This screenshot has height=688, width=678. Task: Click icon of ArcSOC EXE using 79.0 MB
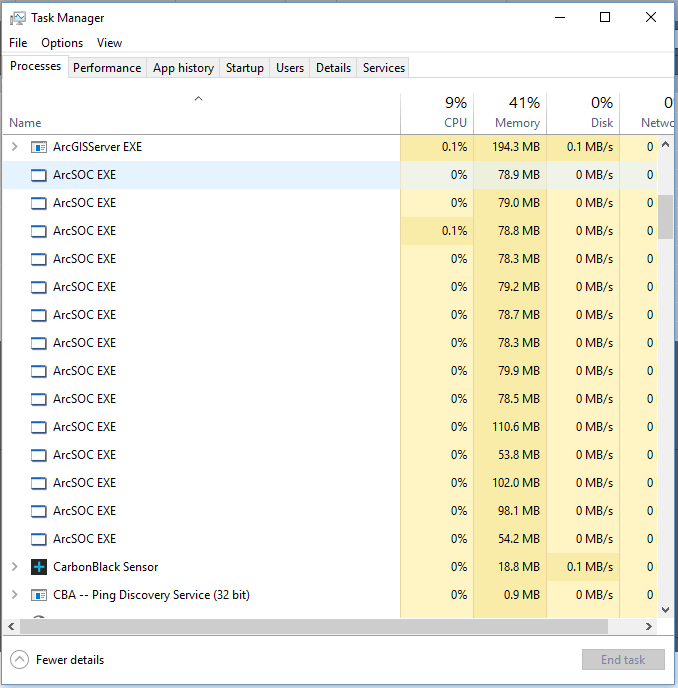(39, 203)
